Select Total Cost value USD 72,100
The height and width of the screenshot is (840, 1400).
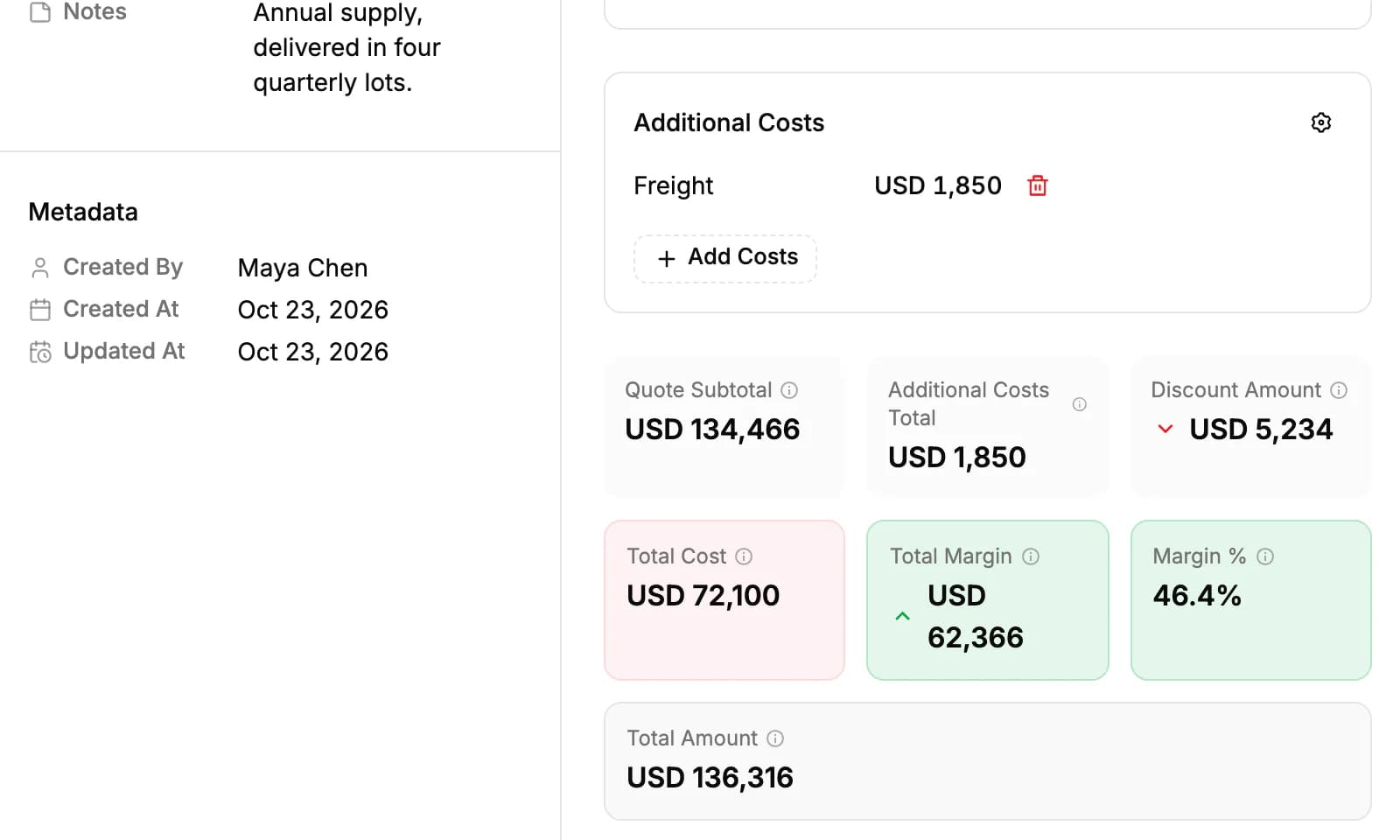[x=703, y=596]
